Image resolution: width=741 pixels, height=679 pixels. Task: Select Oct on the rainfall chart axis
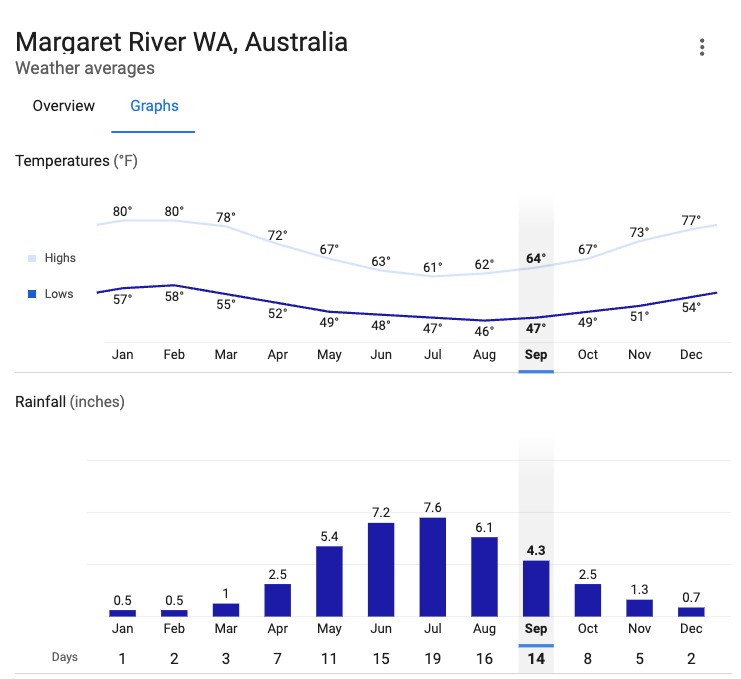tap(588, 629)
